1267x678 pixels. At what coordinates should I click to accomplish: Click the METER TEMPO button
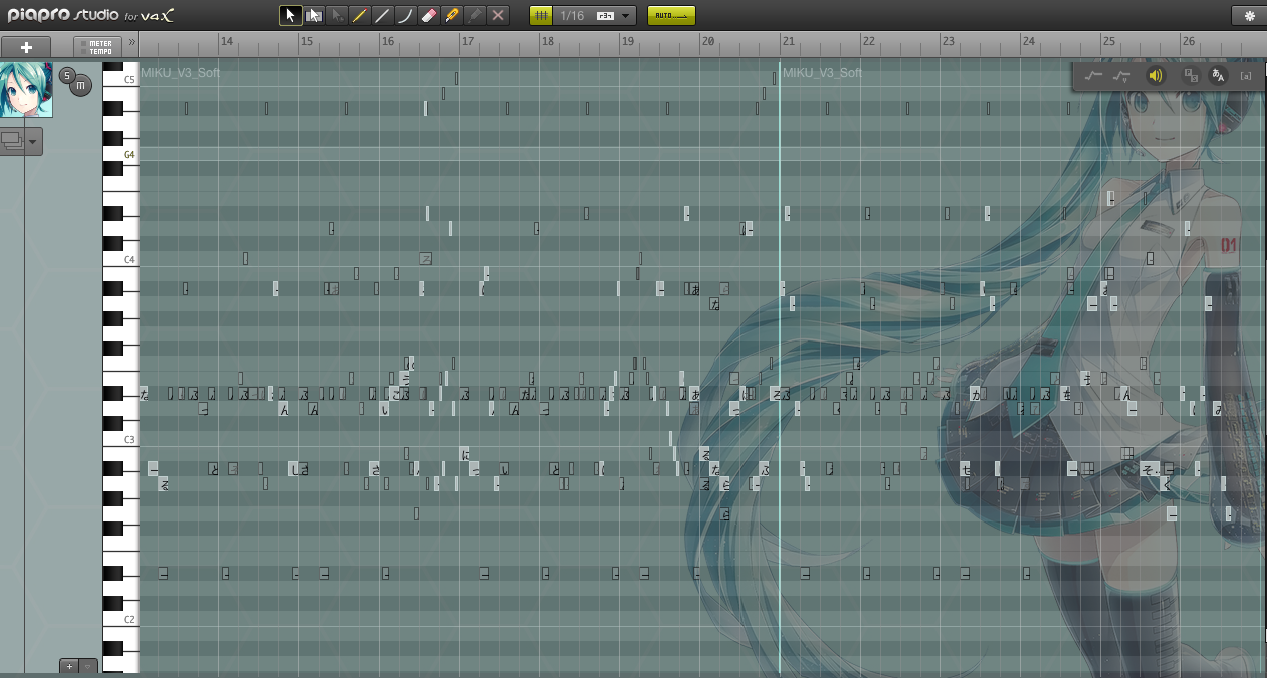(98, 47)
